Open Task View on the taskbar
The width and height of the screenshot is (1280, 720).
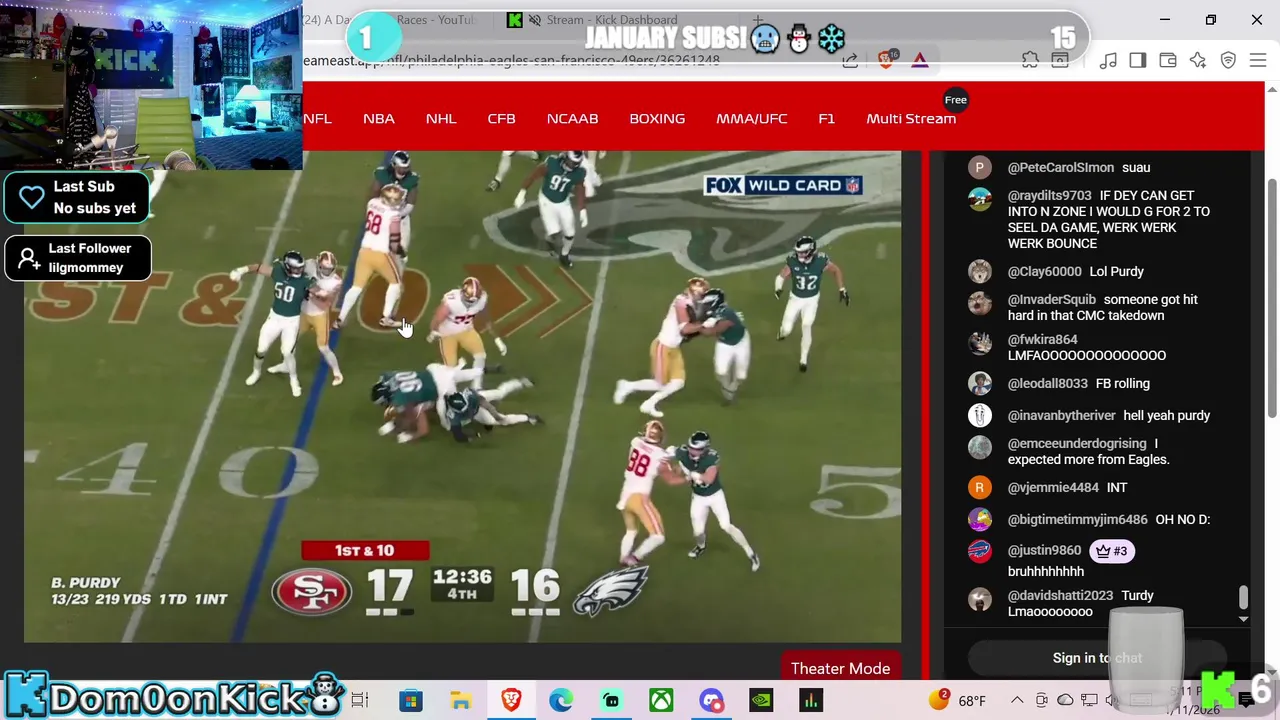[360, 700]
